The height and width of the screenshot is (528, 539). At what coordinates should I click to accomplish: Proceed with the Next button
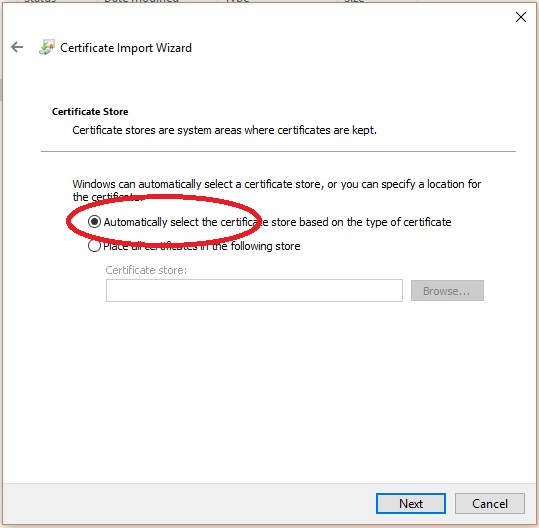click(410, 504)
